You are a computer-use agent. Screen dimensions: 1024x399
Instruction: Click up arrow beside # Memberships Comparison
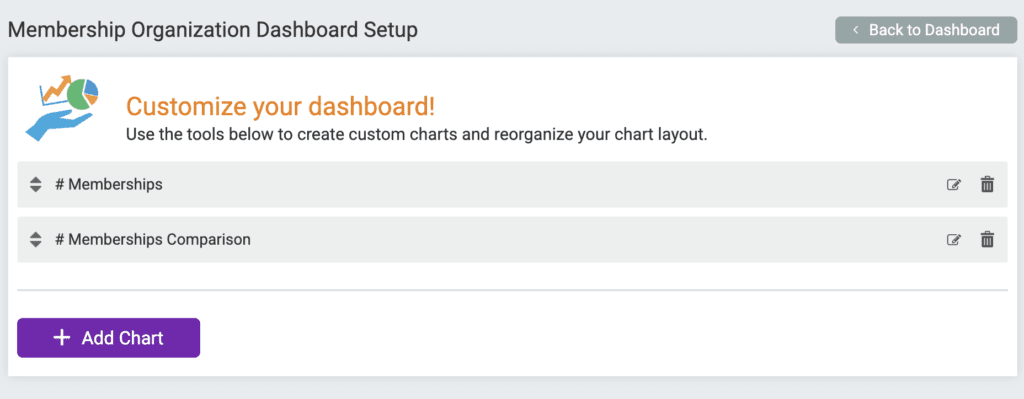coord(36,235)
